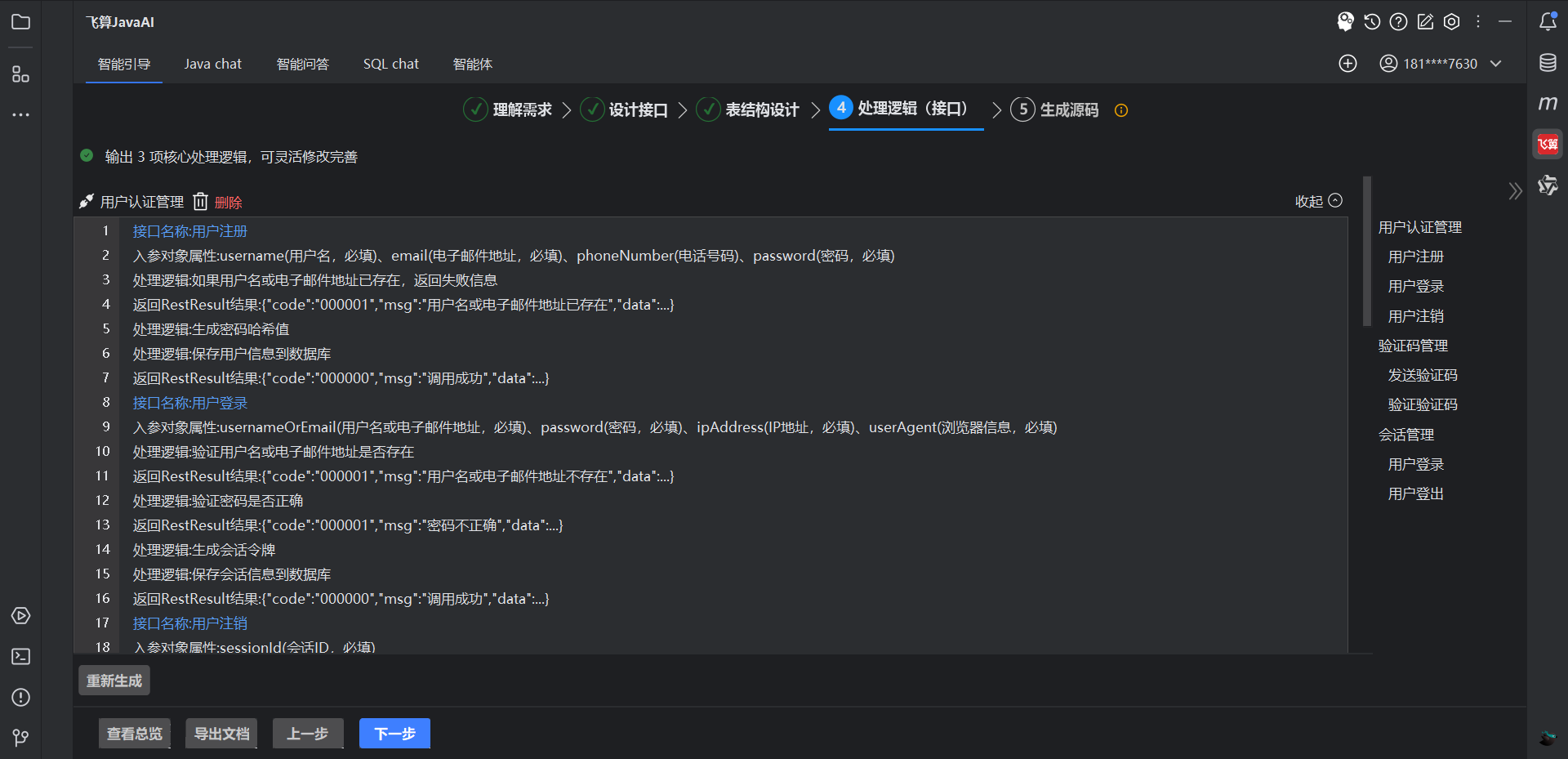Click the 导出文档 button
1568x759 pixels.
222,734
